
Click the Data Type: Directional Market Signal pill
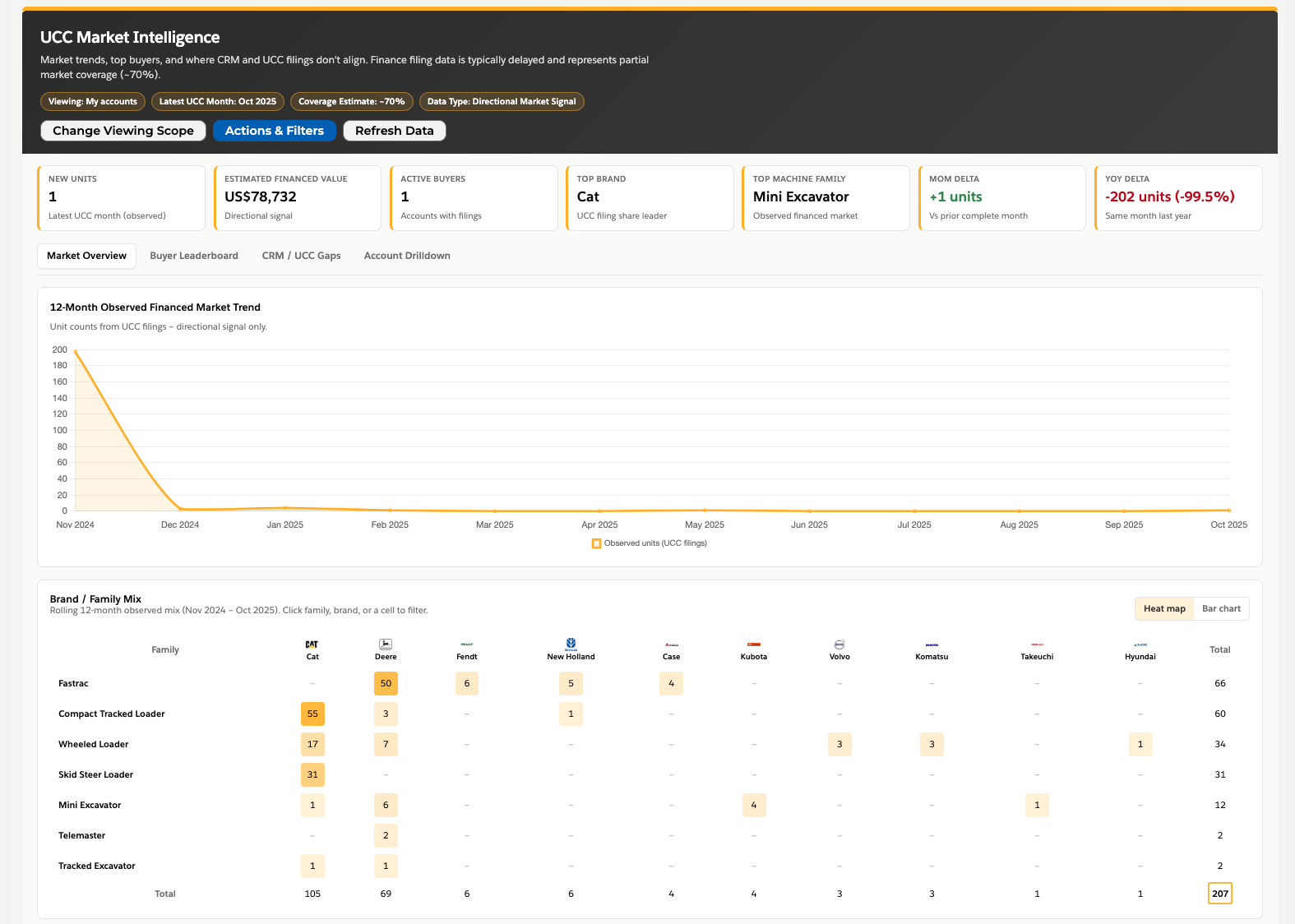point(502,102)
